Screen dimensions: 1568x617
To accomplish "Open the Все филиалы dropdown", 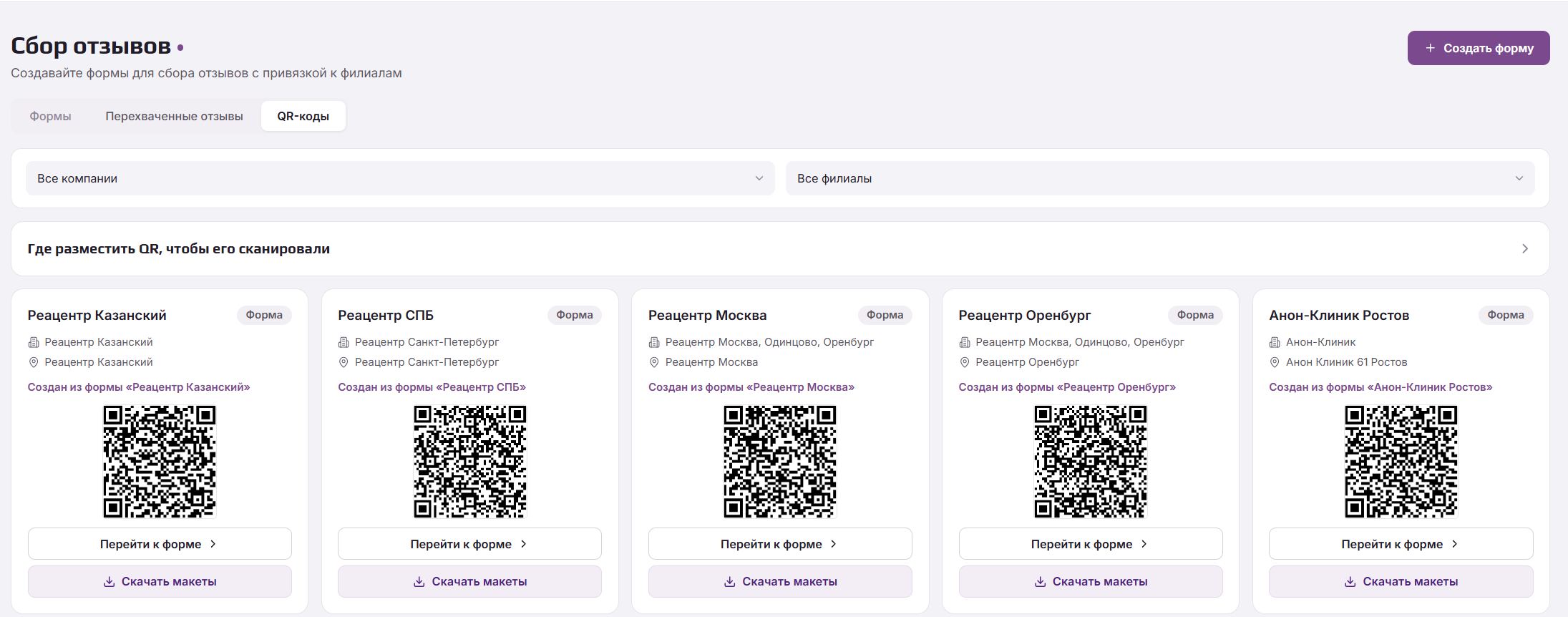I will (x=1160, y=178).
